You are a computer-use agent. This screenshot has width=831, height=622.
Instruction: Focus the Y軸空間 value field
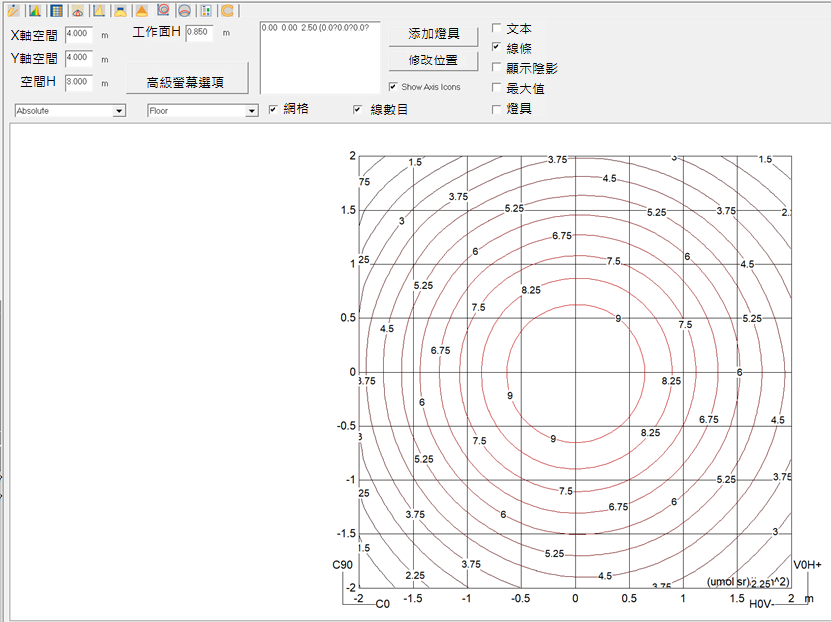click(x=79, y=58)
